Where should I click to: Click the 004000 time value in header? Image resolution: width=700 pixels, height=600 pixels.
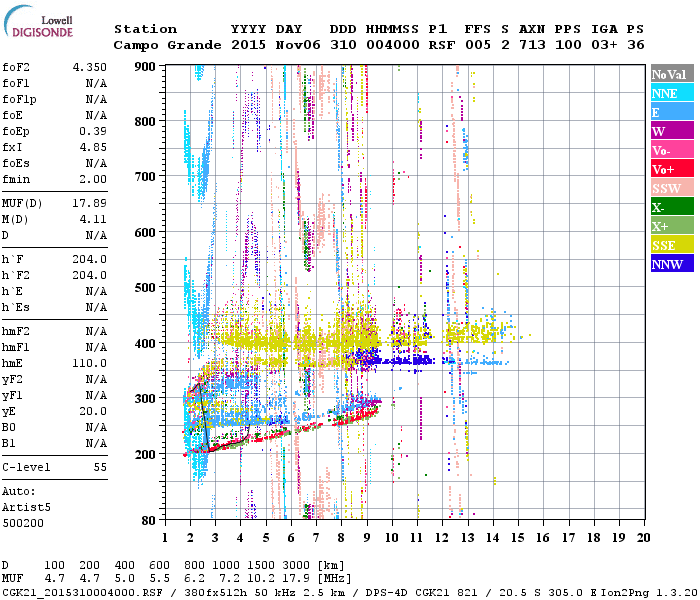(x=393, y=45)
